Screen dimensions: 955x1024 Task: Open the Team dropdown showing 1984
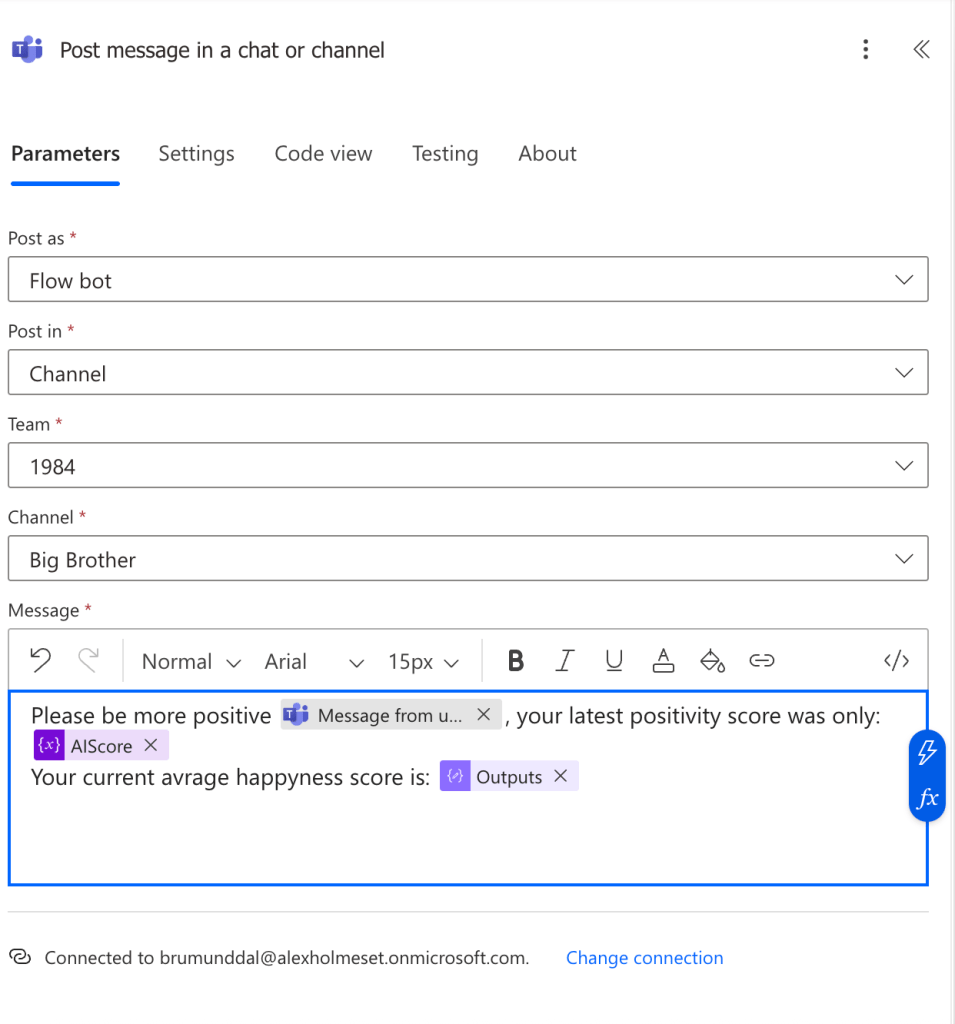point(467,467)
